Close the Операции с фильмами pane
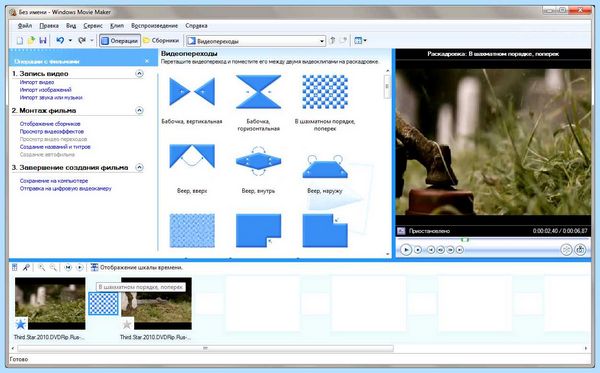The width and height of the screenshot is (600, 373). pyautogui.click(x=147, y=61)
